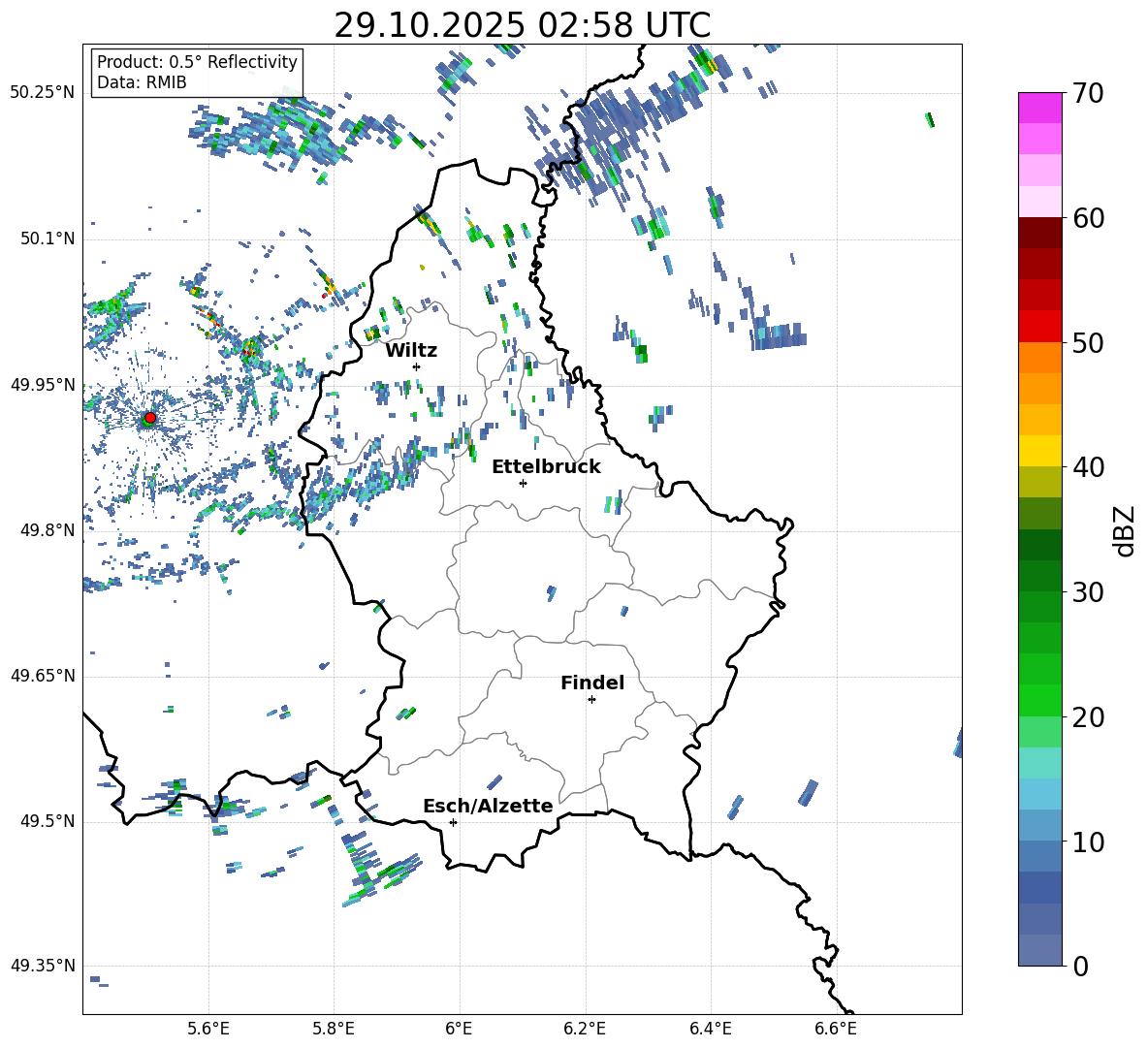
Task: Click the Ettelbruck station cross marker
Action: tap(523, 483)
